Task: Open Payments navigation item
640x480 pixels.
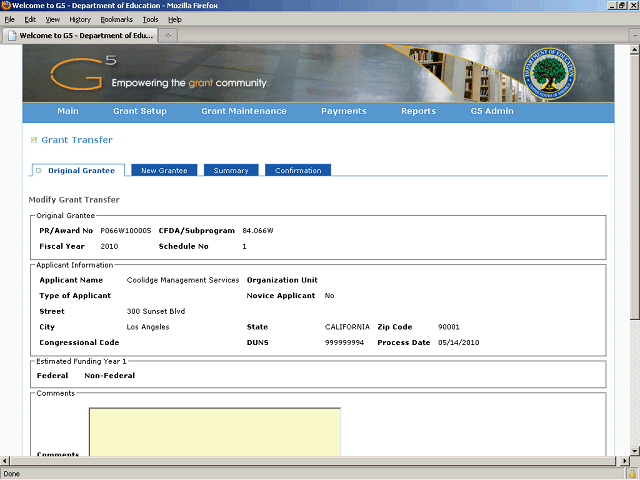Action: 344,111
